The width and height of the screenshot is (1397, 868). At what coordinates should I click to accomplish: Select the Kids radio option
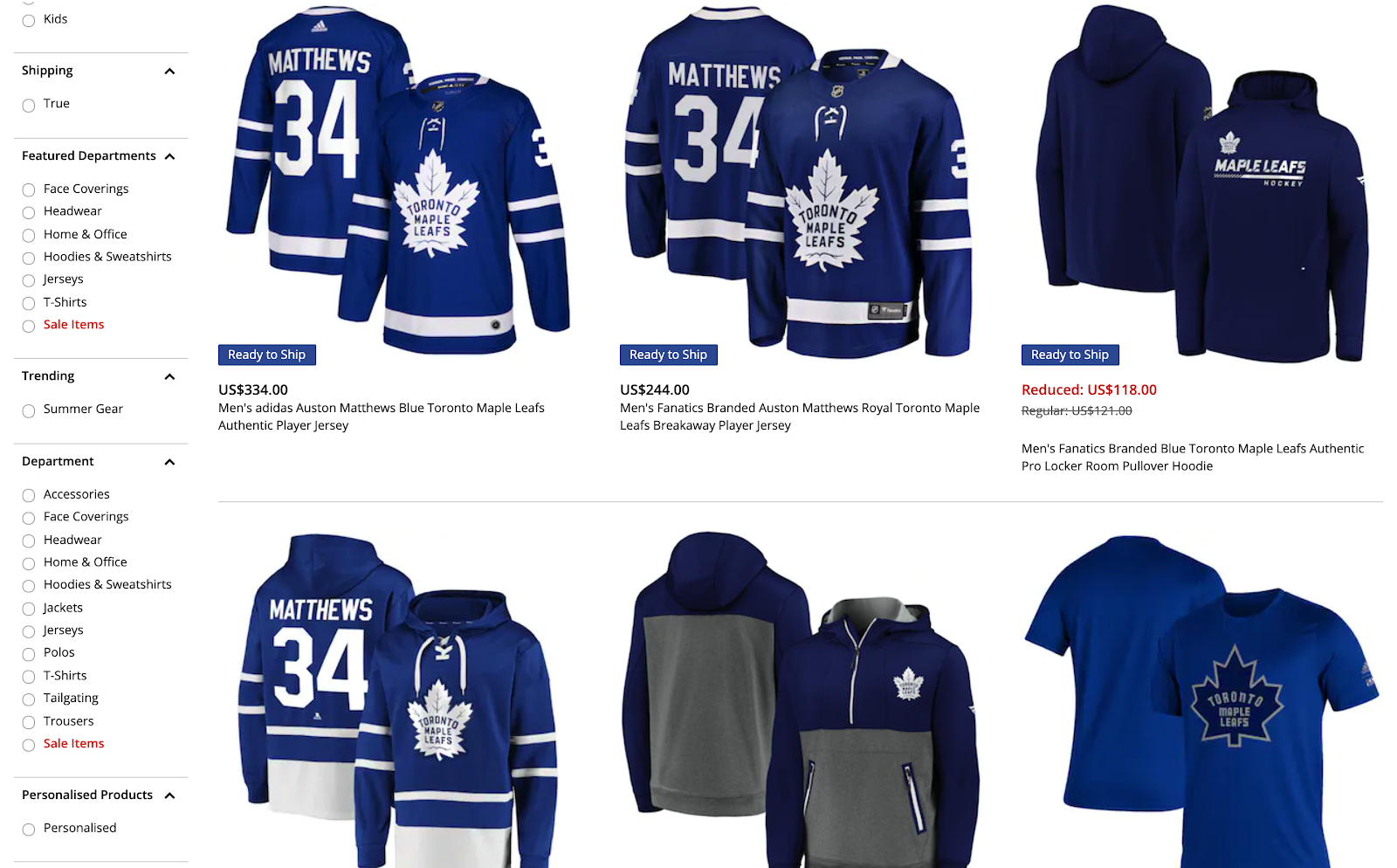29,20
